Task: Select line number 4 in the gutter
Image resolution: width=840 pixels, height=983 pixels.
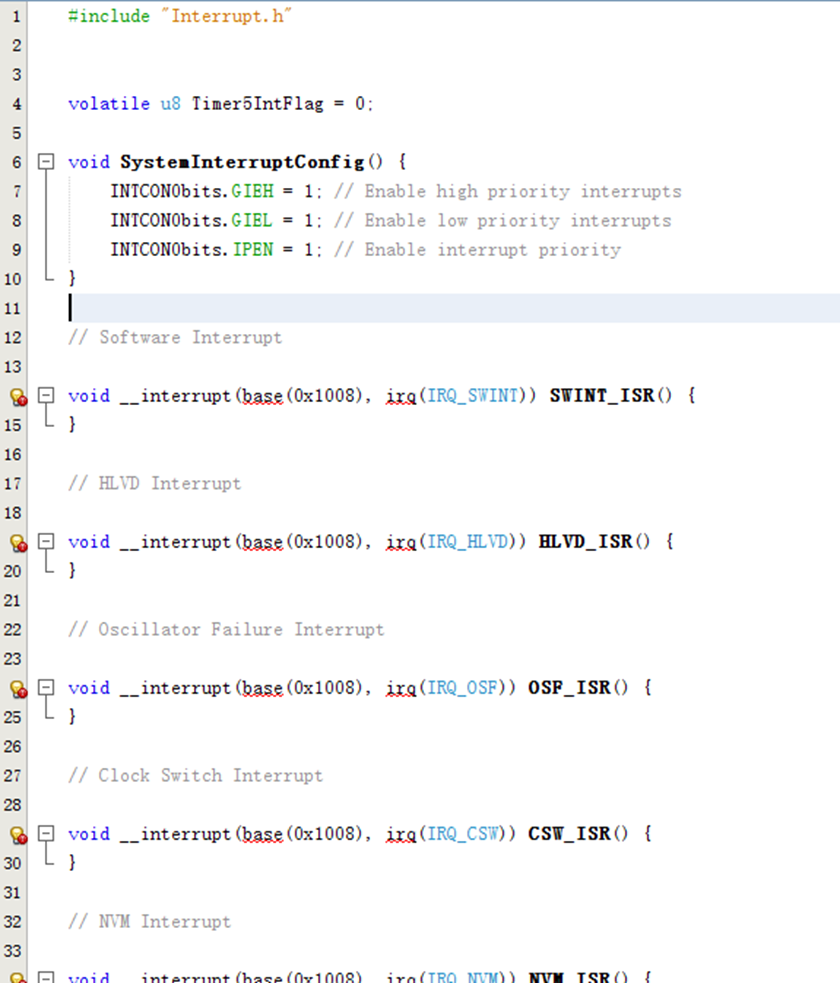Action: tap(15, 103)
